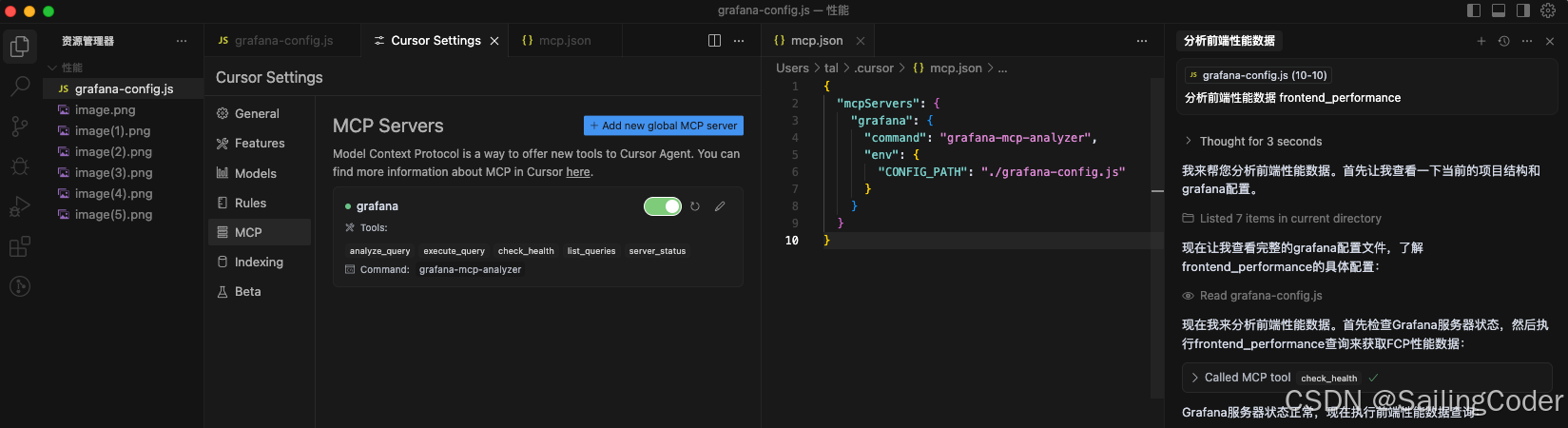Start a new chat with plus icon
The image size is (1568, 428).
click(1481, 41)
